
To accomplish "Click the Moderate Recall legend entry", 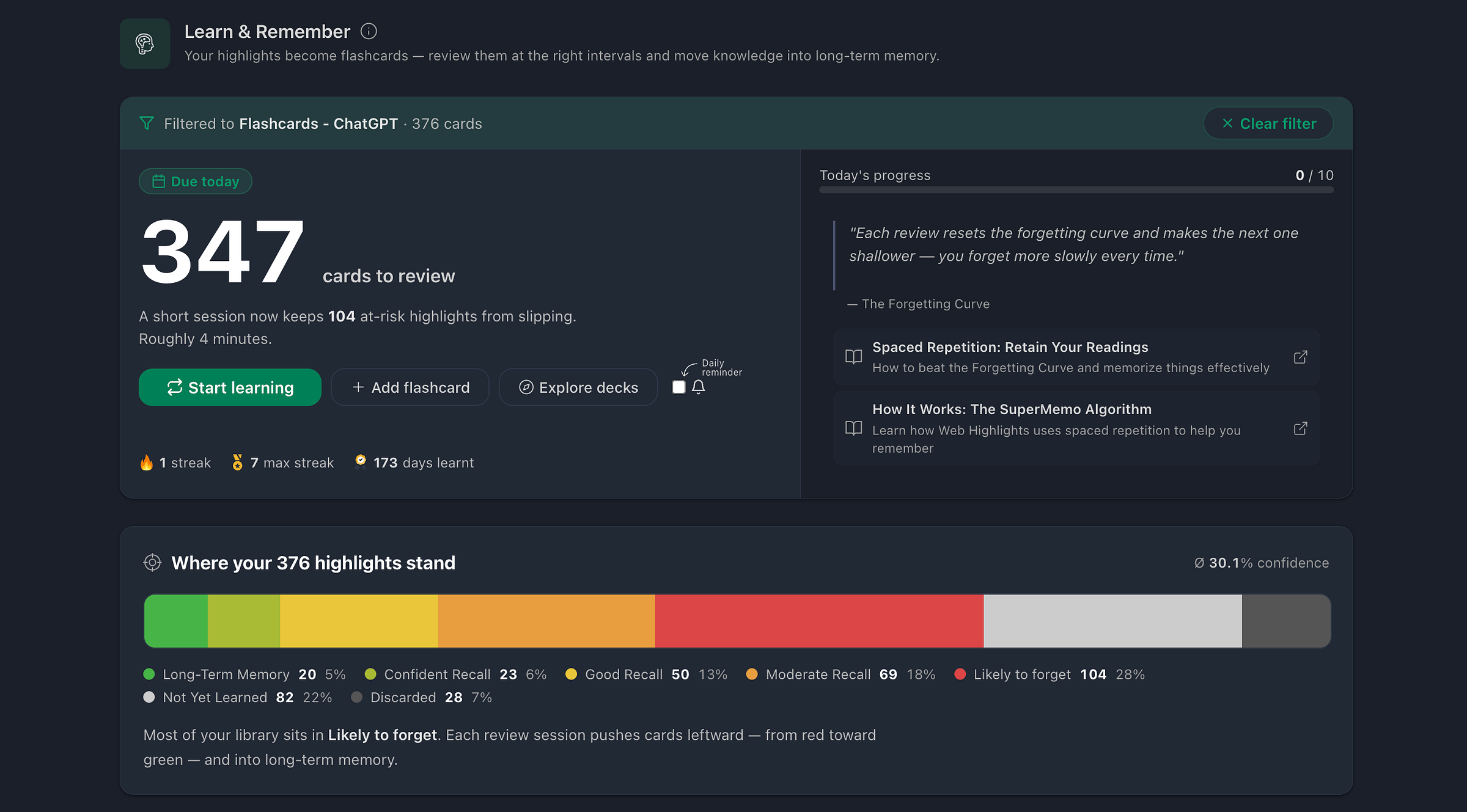I will (x=840, y=675).
